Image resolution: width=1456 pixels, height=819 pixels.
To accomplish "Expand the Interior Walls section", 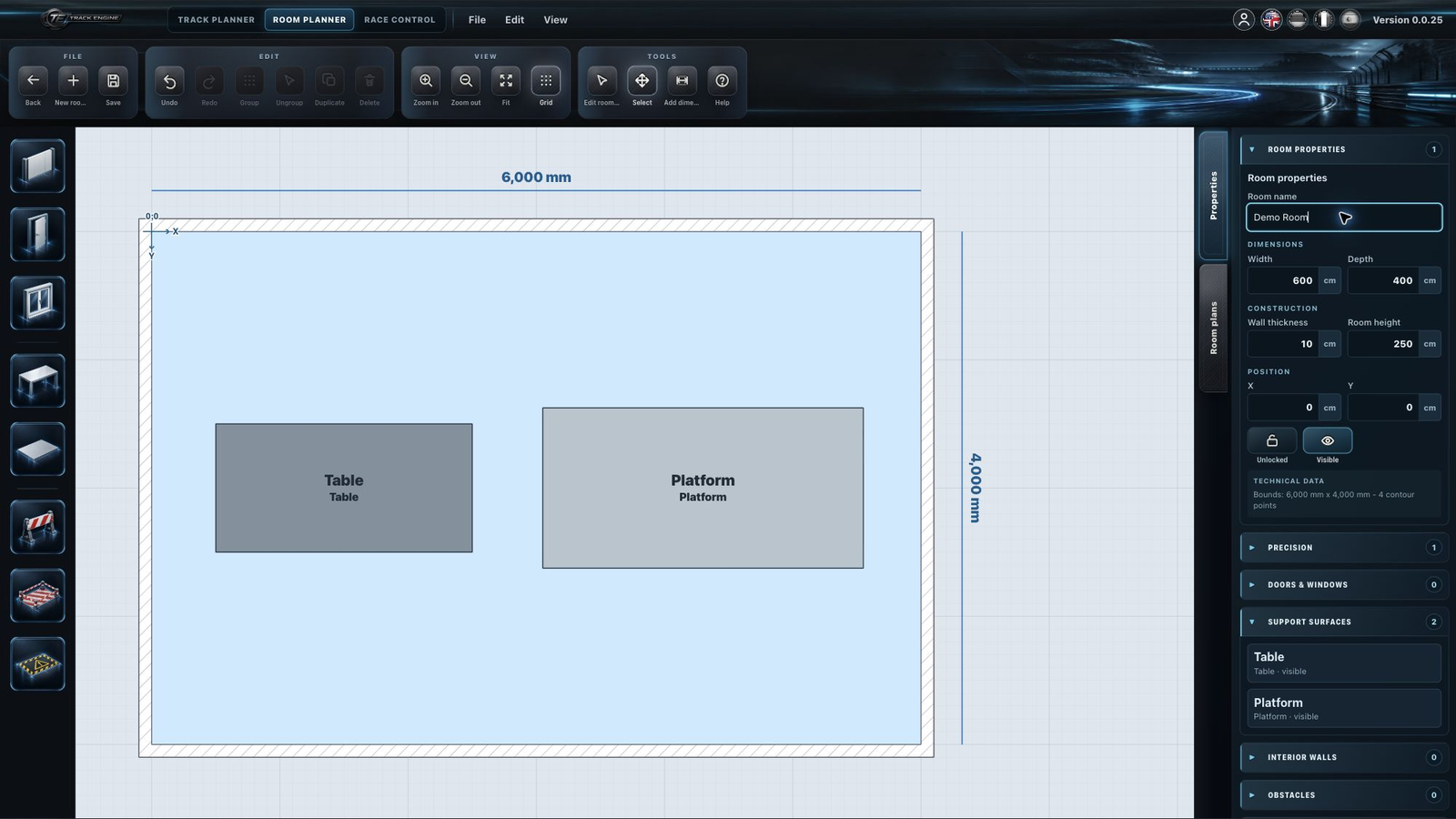I will point(1343,757).
